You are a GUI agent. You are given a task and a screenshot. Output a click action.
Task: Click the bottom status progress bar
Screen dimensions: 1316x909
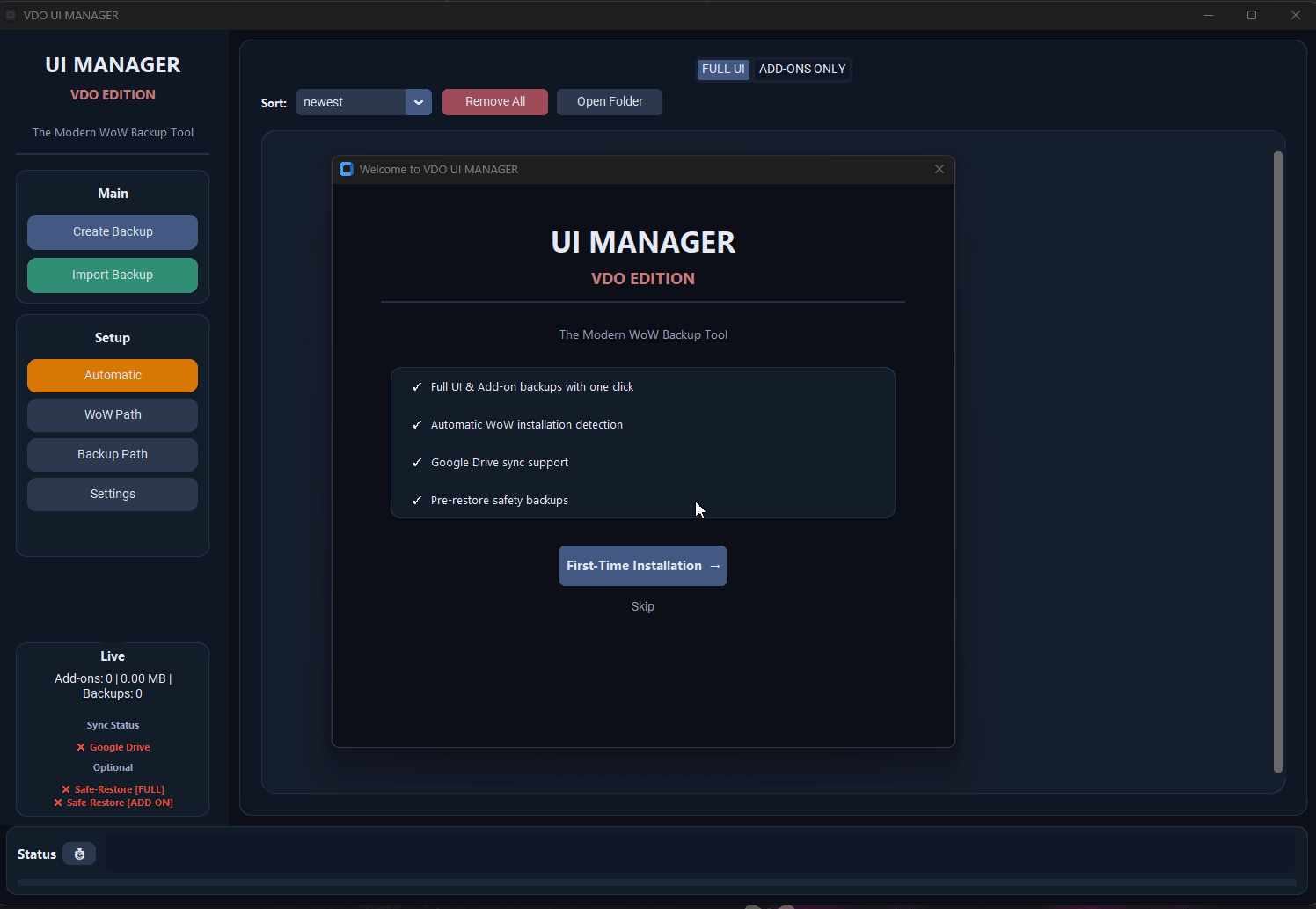point(656,882)
